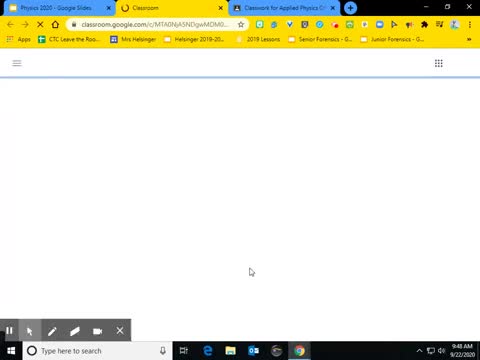Select the eraser tool in recorder toolbar
This screenshot has height=360, width=480.
click(75, 331)
